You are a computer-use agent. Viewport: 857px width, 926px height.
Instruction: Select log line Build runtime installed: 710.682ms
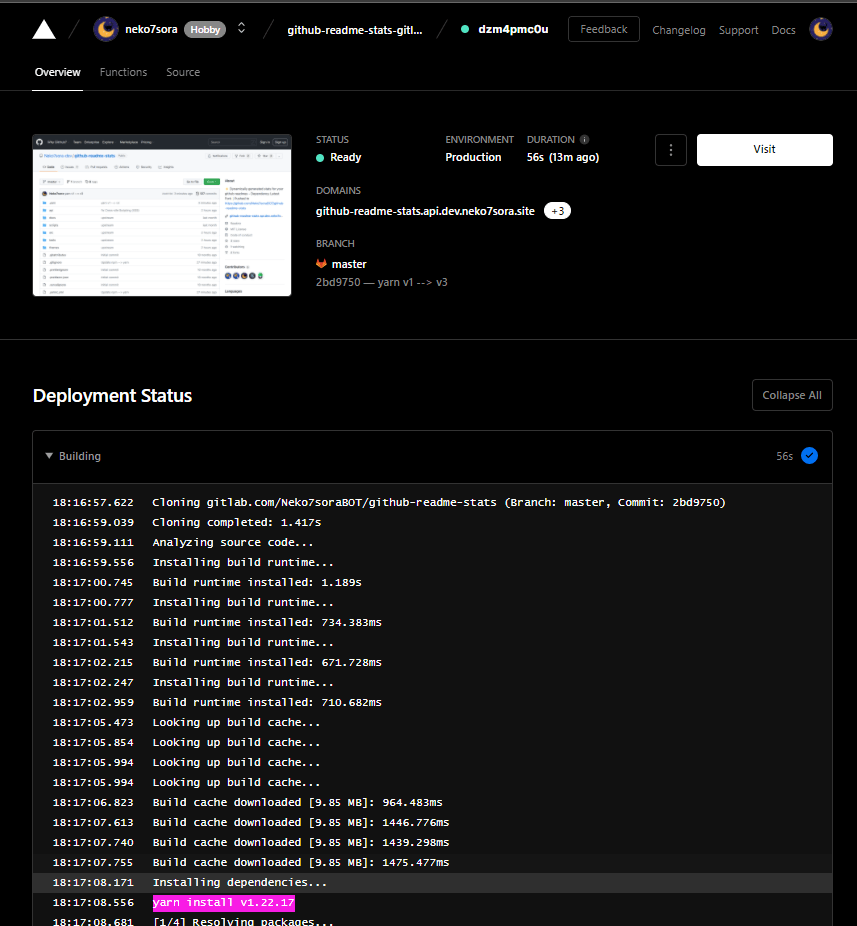pos(432,703)
